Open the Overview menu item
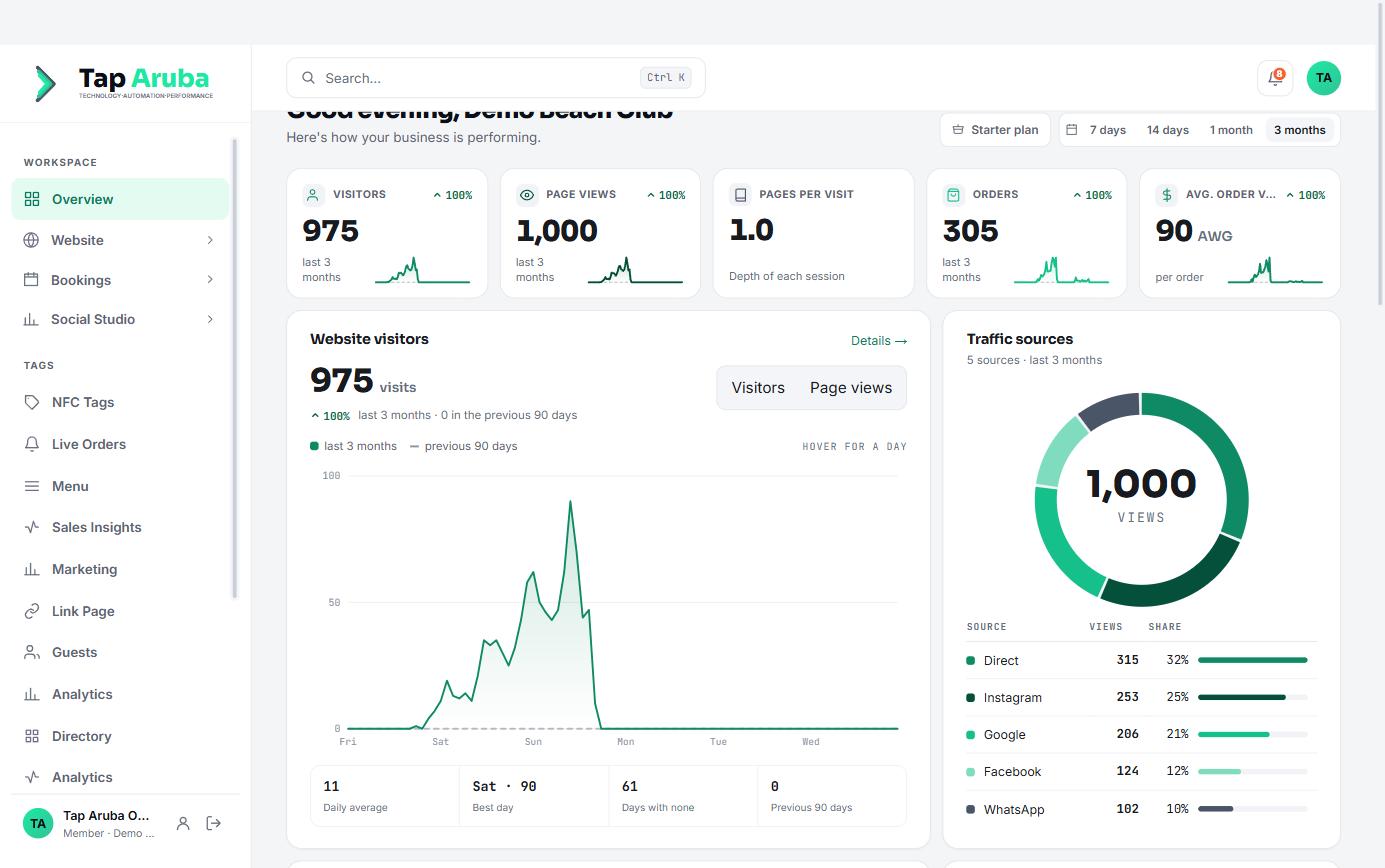The image size is (1385, 868). (x=120, y=199)
